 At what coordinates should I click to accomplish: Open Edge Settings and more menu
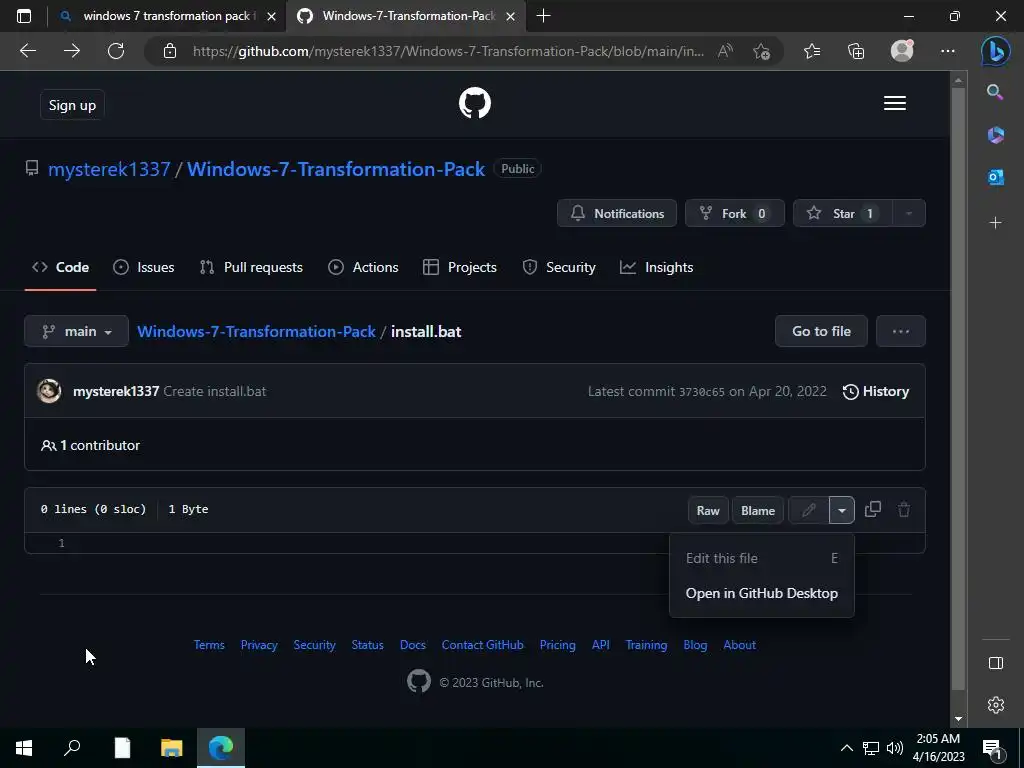pyautogui.click(x=948, y=51)
